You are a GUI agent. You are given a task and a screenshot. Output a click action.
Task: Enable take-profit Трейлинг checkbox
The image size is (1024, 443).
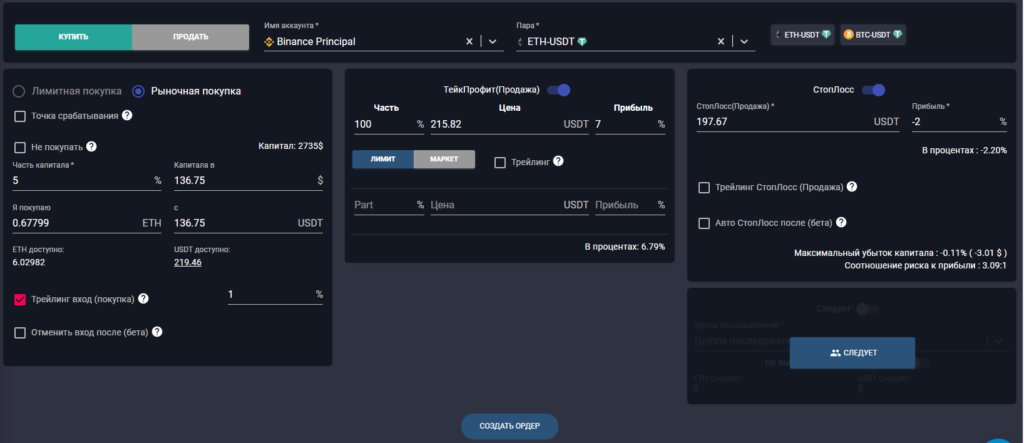(500, 162)
